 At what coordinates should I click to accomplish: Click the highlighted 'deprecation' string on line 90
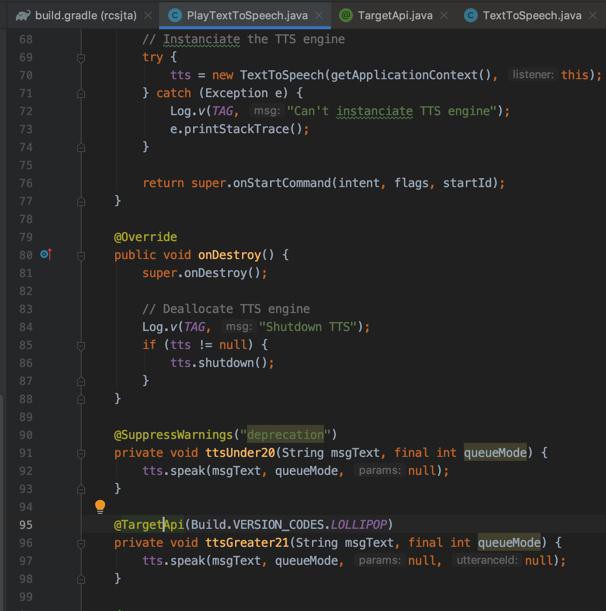(285, 434)
